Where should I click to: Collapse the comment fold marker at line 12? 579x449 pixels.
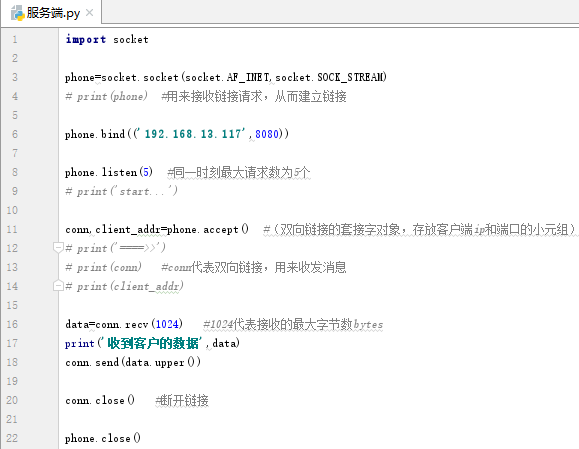click(58, 247)
